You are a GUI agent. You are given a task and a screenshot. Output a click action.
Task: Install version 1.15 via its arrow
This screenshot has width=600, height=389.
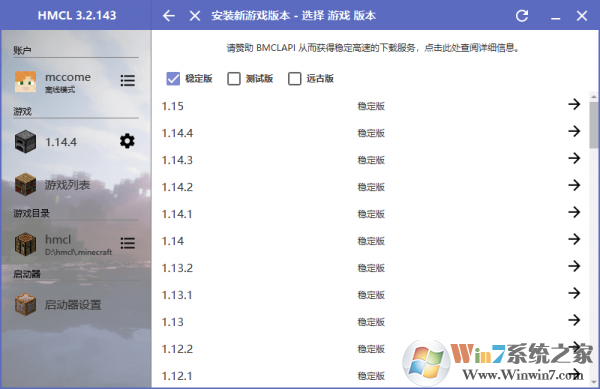click(574, 104)
